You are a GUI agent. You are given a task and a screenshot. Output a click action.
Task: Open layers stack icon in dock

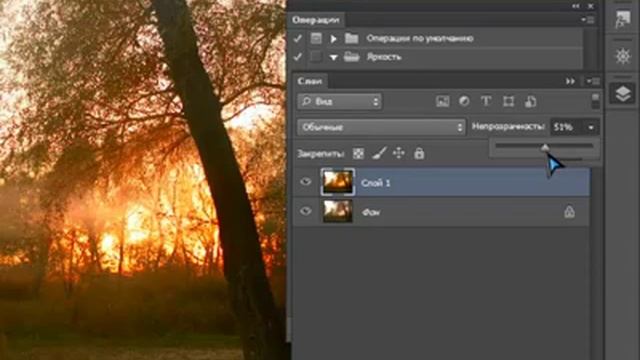pos(623,94)
